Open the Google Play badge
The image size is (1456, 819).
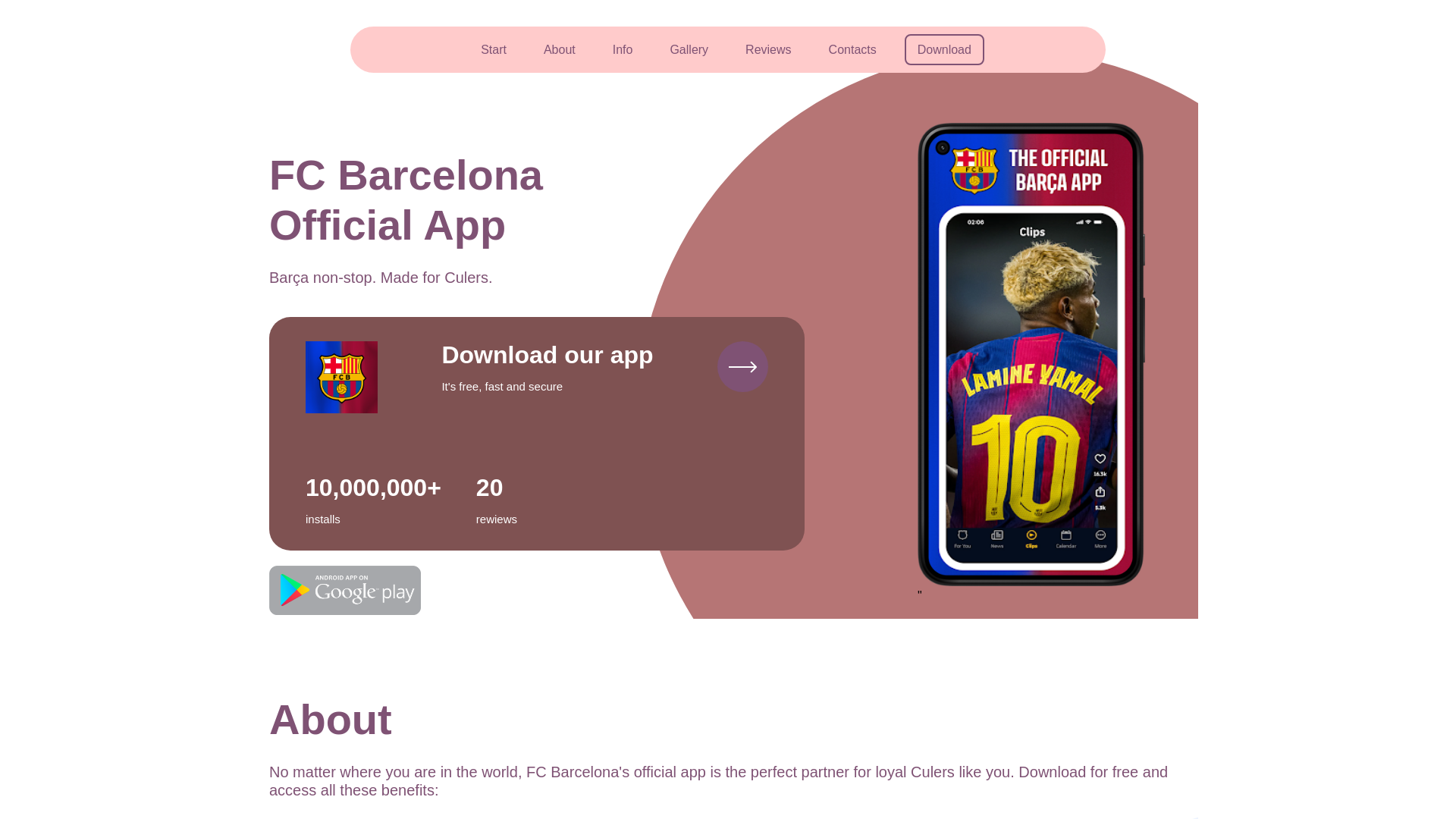point(345,590)
